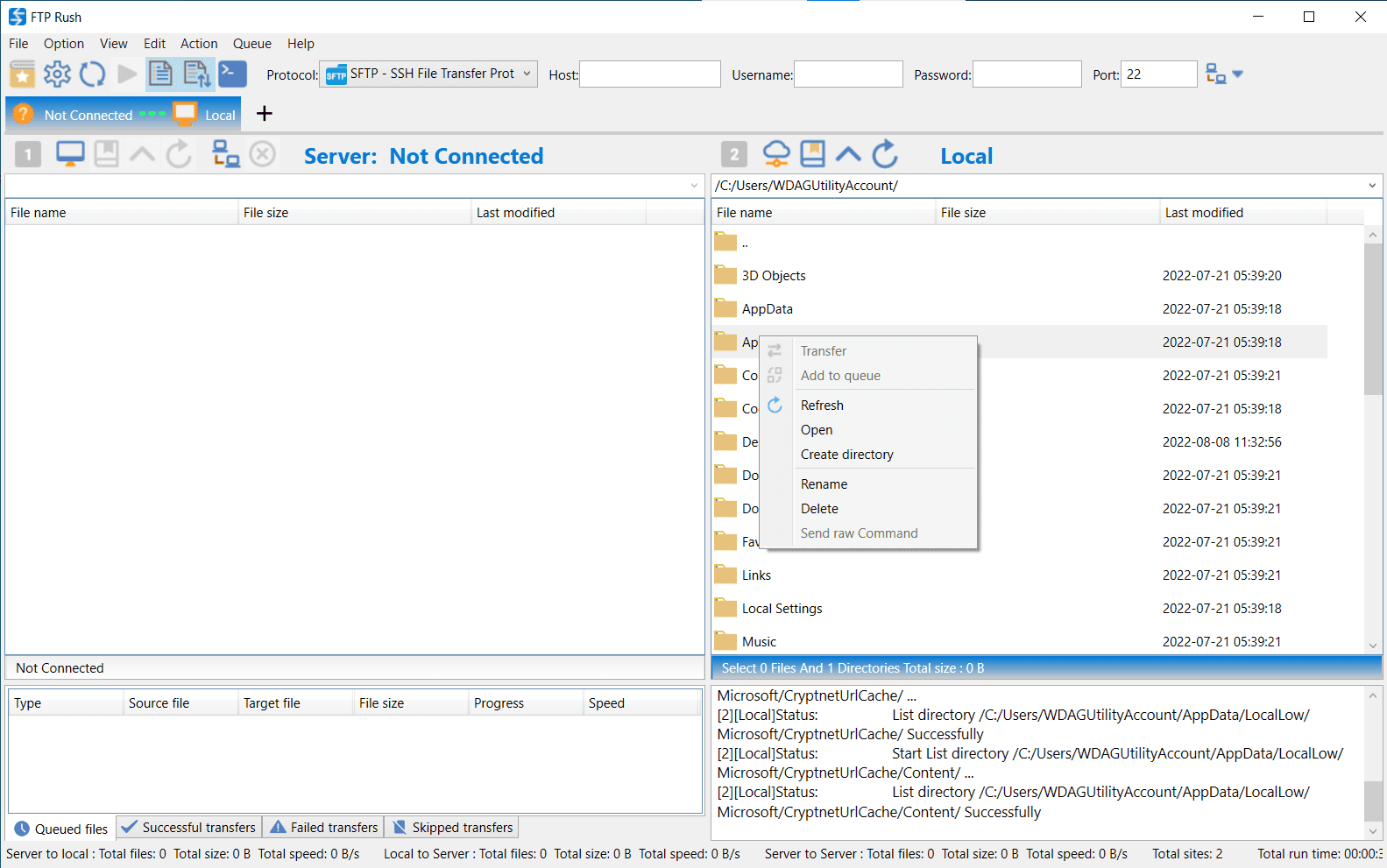Screen dimensions: 1387x868
Task: Open the Action menu
Action: [199, 44]
